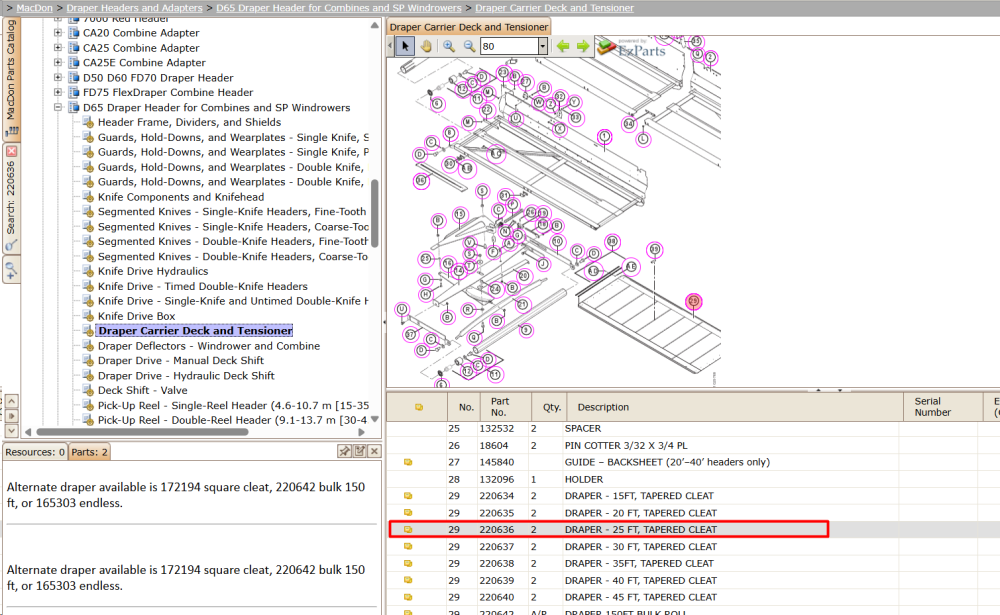Image resolution: width=1000 pixels, height=615 pixels.
Task: Open Header Frame, Dividers, and Shields item
Action: 189,122
